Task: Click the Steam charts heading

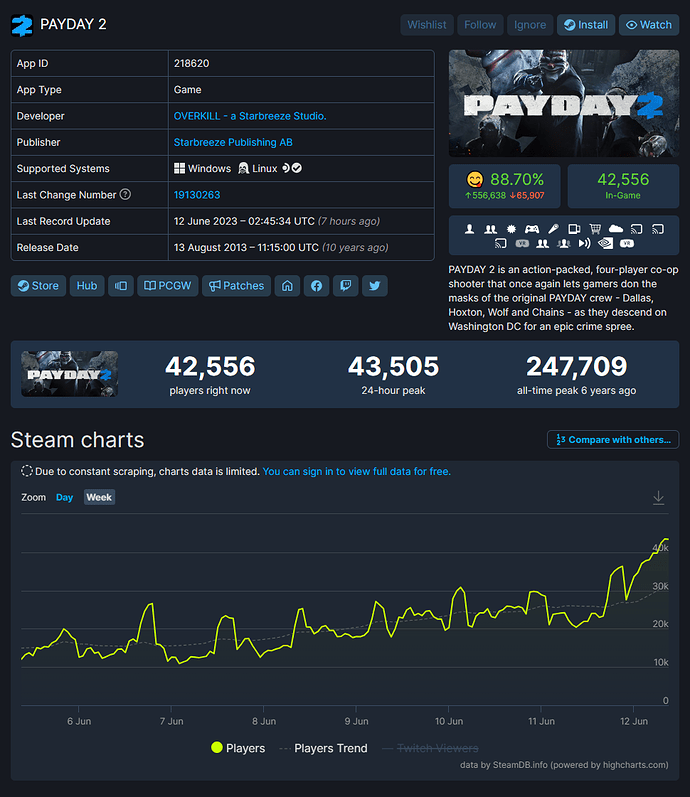Action: click(x=77, y=440)
